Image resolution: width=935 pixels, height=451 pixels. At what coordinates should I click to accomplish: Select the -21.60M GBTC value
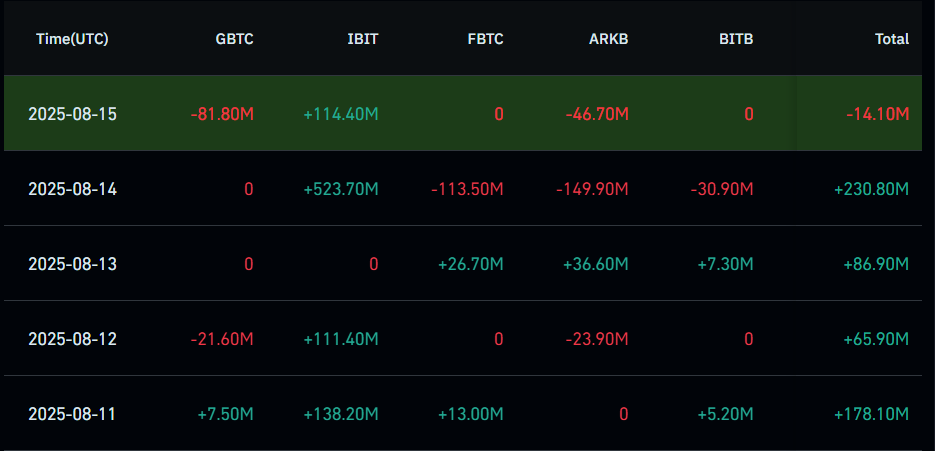click(x=222, y=339)
